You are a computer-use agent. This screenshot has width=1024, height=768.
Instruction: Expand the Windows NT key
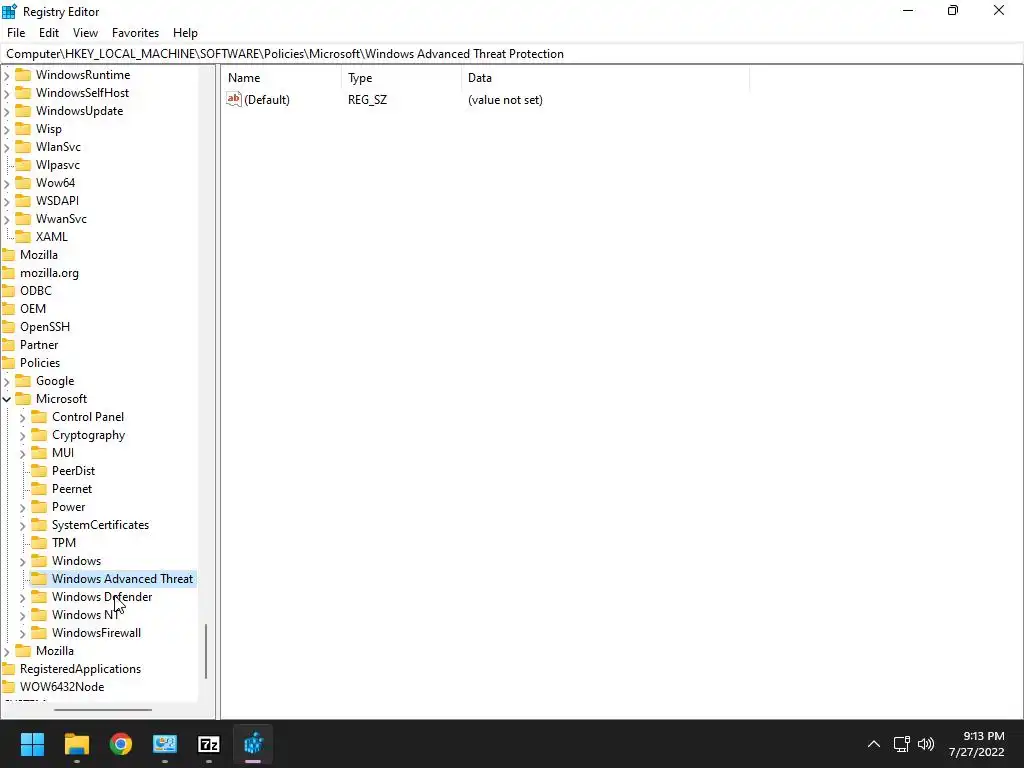[23, 615]
